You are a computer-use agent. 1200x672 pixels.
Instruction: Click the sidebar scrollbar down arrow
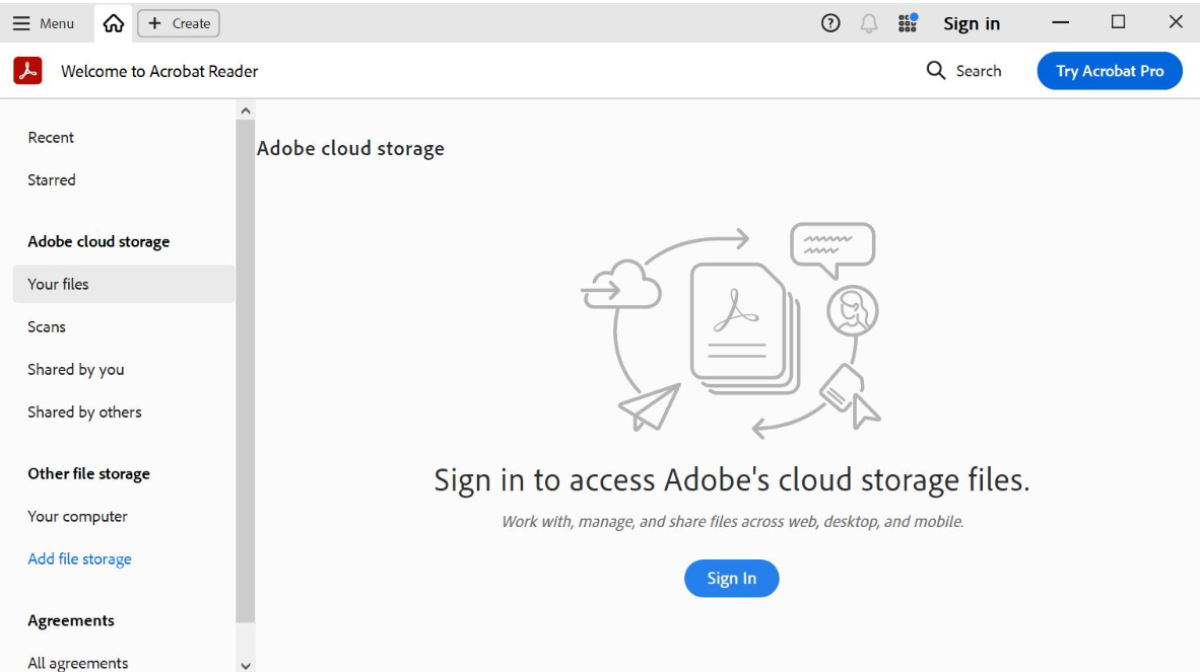pyautogui.click(x=245, y=664)
